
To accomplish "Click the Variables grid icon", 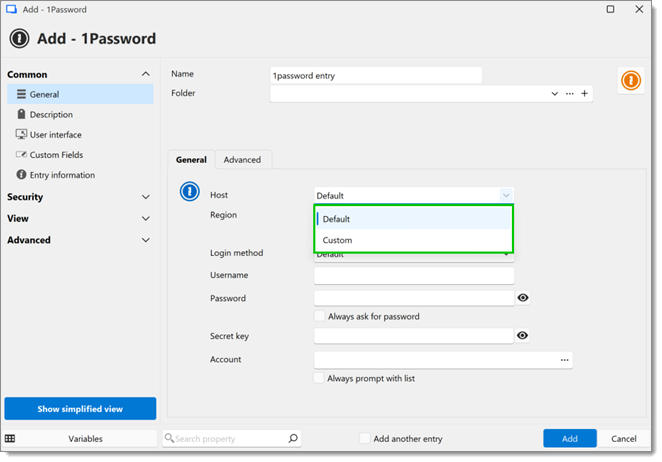I will click(10, 439).
